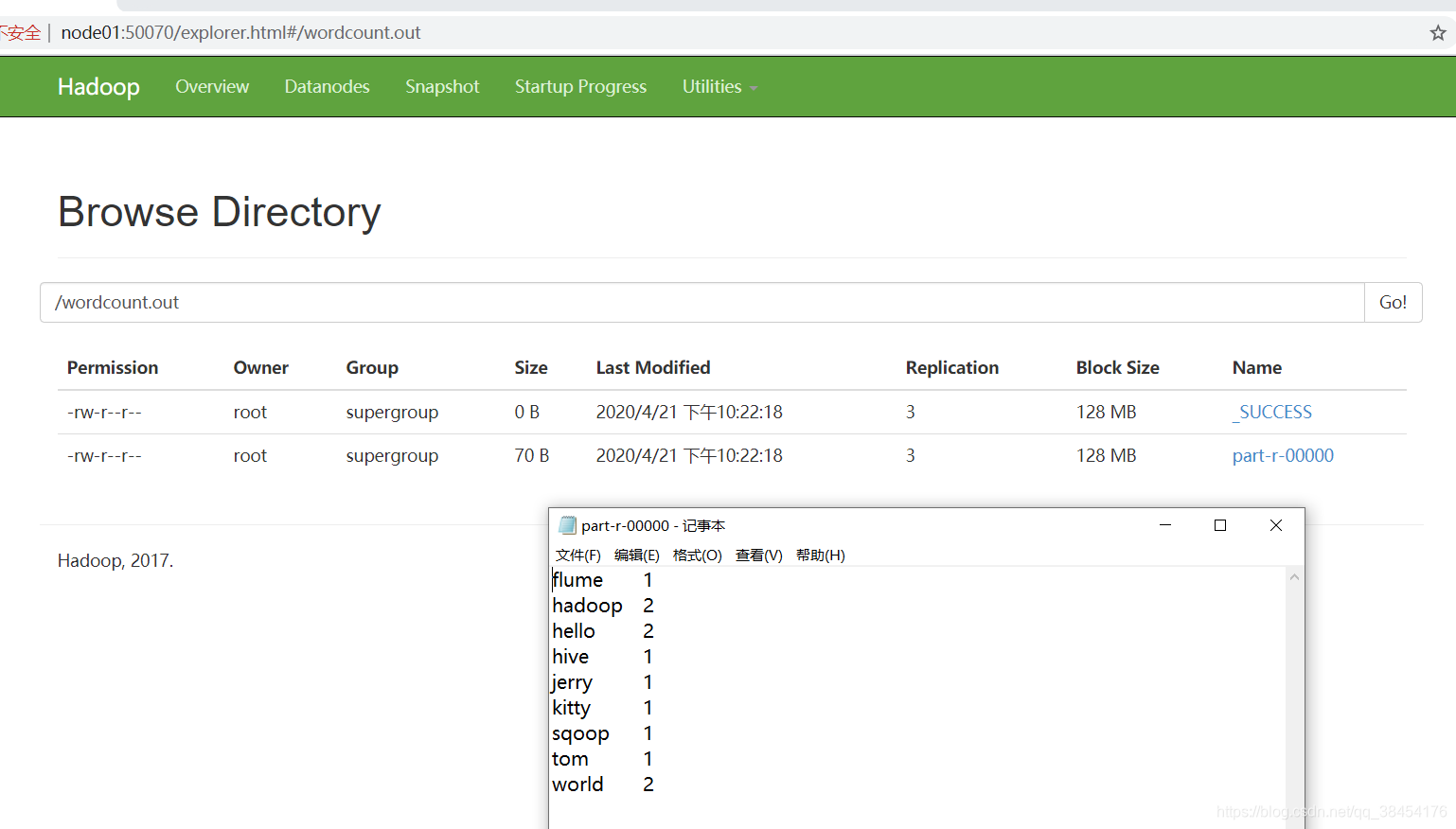Open Notepad's 文件(F) menu
The image size is (1456, 829).
577,555
